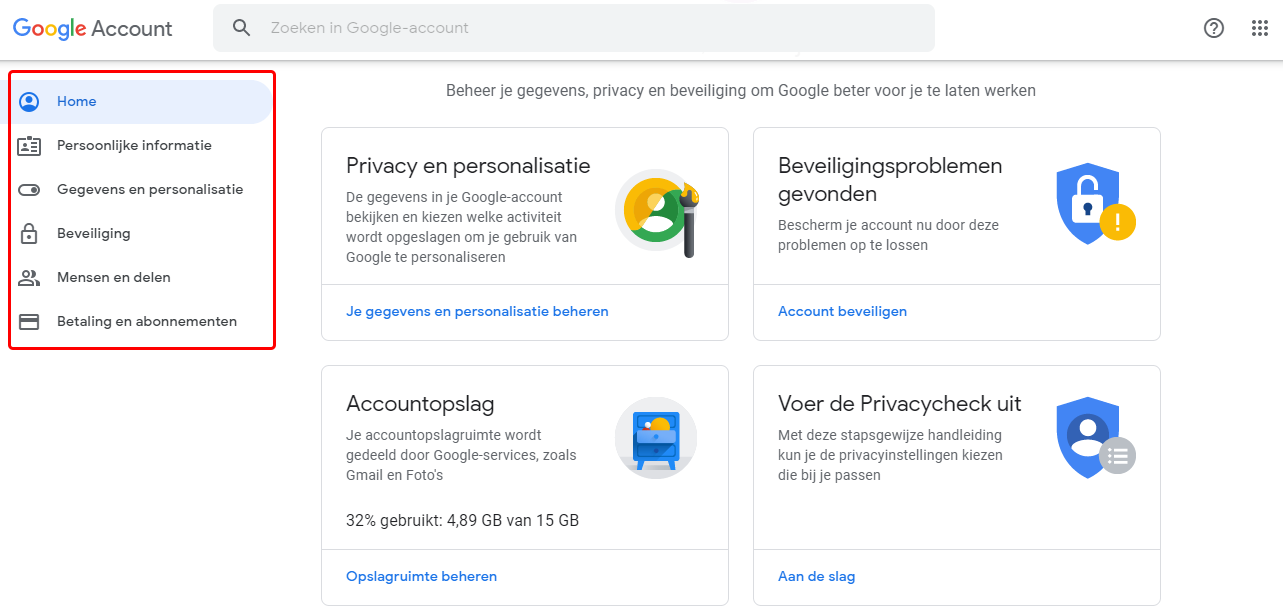Select Persoonlijke informatie in the sidebar
The image size is (1283, 613).
[x=134, y=146]
